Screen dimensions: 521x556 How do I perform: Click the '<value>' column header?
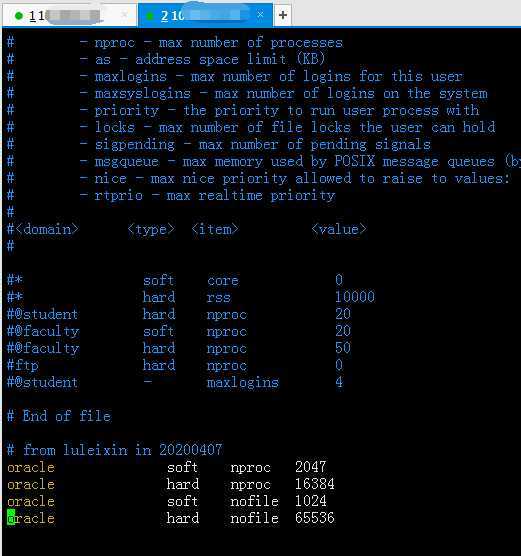(339, 229)
